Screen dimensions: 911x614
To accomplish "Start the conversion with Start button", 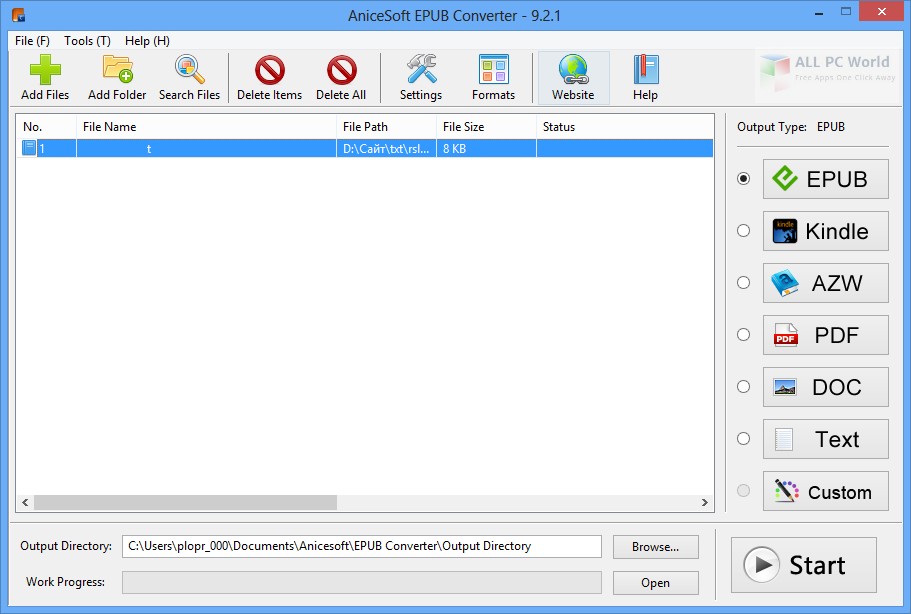I will click(804, 565).
